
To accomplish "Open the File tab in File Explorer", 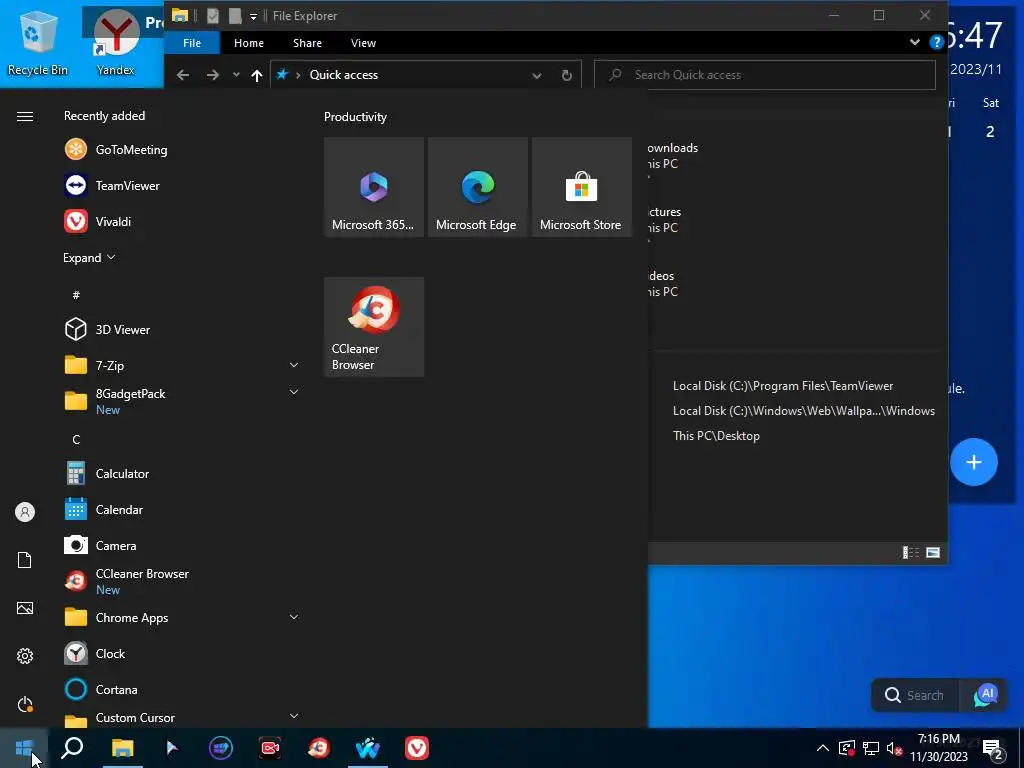I will [x=192, y=43].
